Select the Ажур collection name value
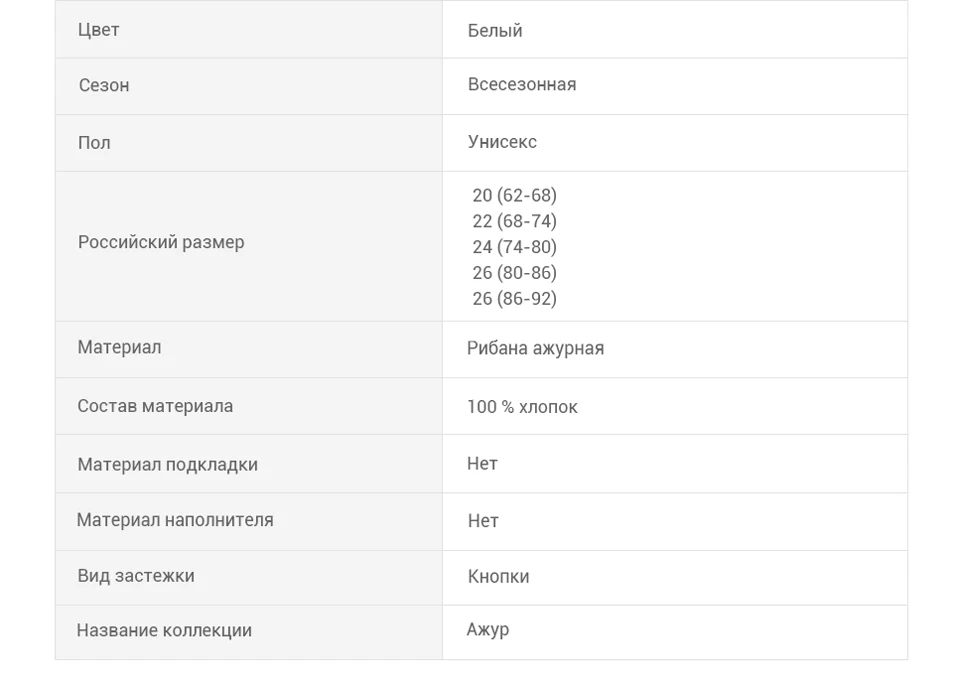 [487, 630]
